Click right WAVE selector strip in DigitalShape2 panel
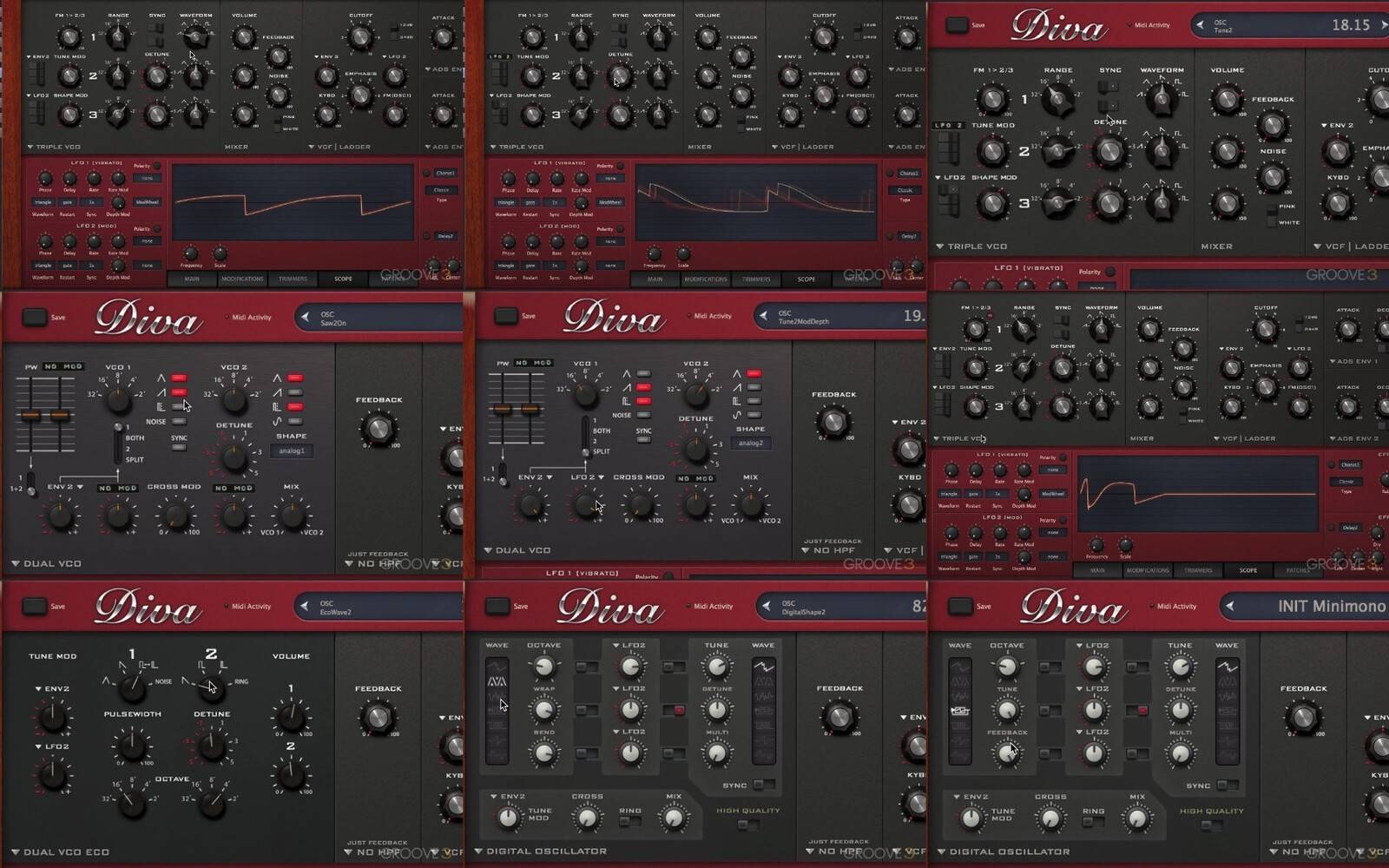This screenshot has height=868, width=1389. click(x=763, y=710)
